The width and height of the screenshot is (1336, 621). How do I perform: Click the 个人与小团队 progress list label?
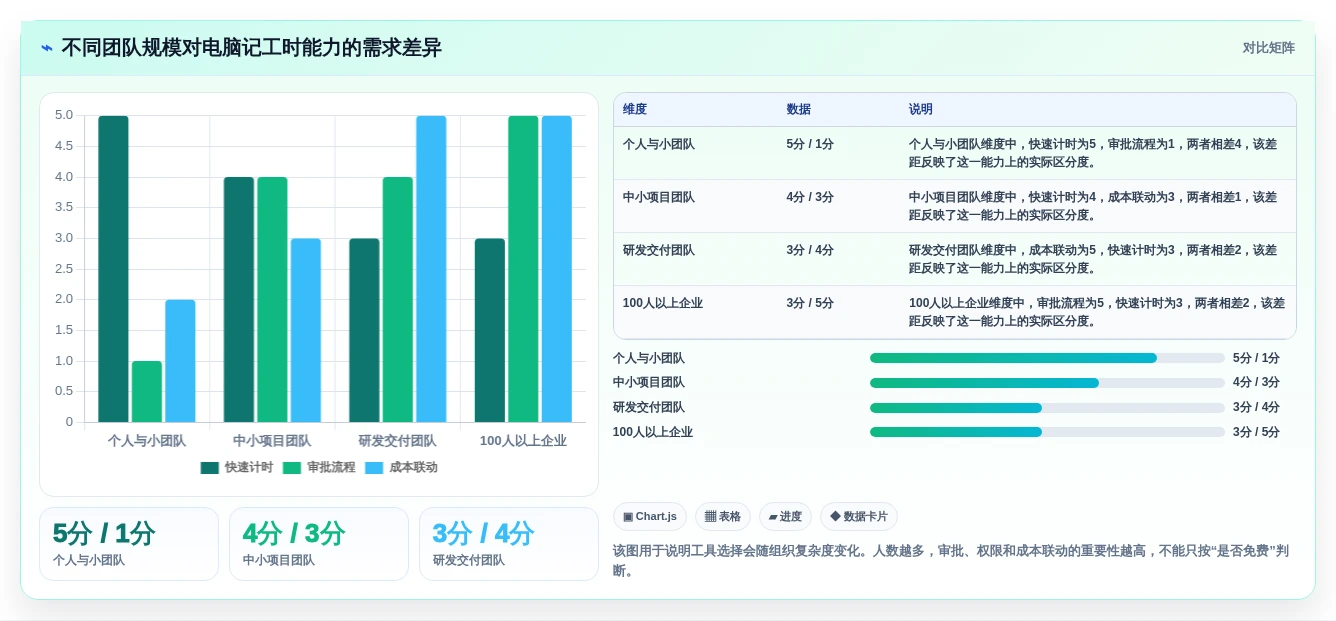pyautogui.click(x=649, y=358)
